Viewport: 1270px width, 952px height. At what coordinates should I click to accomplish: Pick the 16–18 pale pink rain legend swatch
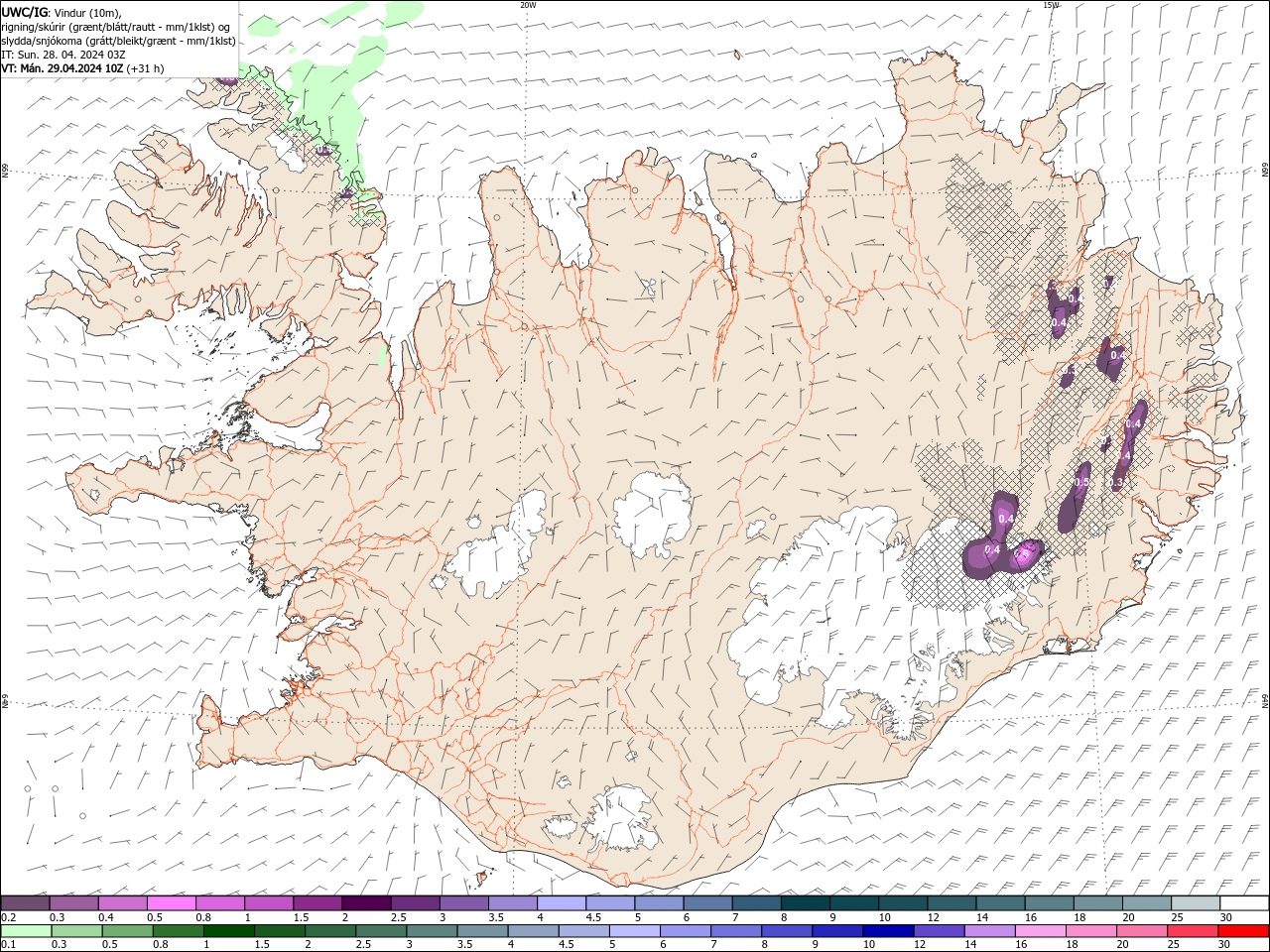(x=1039, y=931)
